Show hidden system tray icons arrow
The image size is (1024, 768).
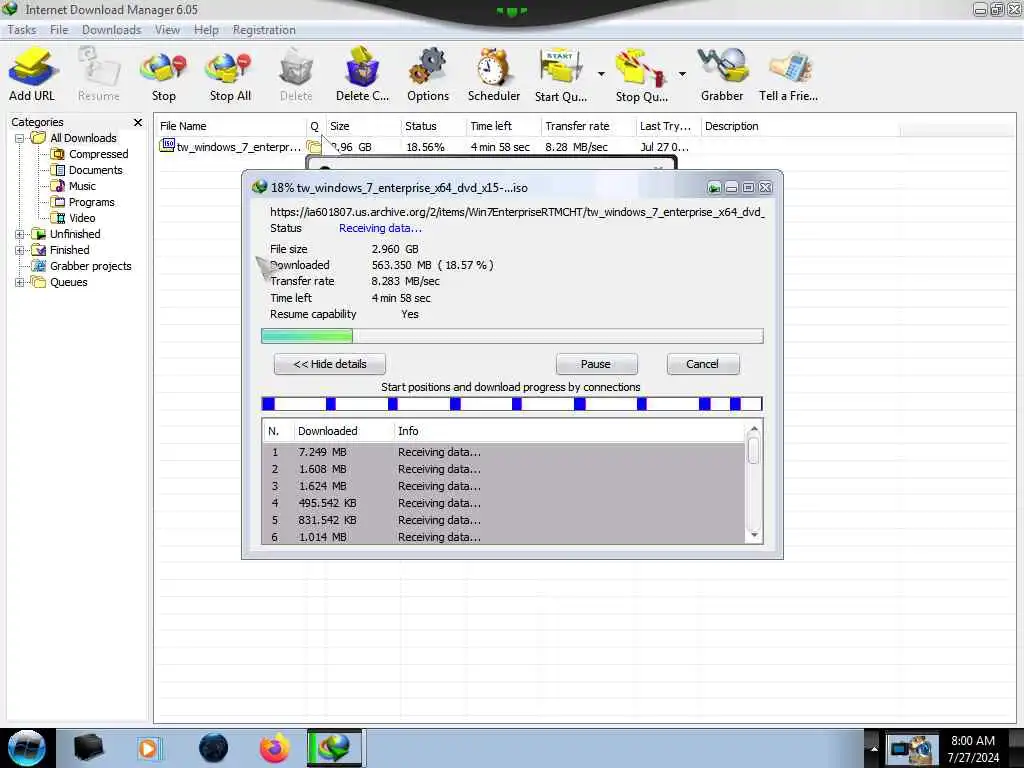(x=874, y=748)
